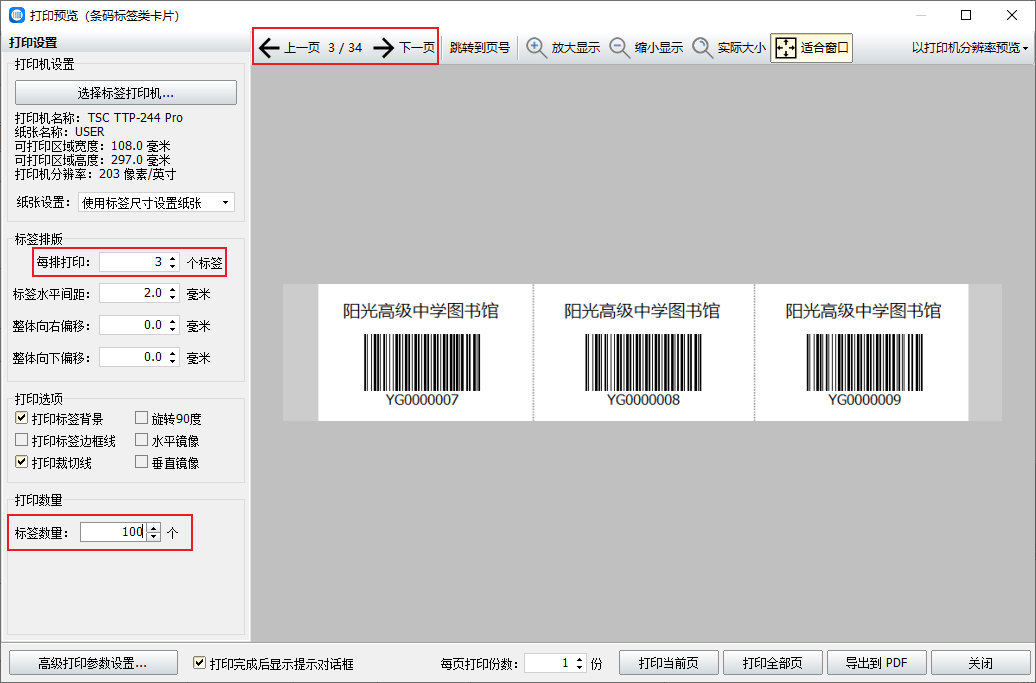Click the 关闭 button

(x=980, y=663)
